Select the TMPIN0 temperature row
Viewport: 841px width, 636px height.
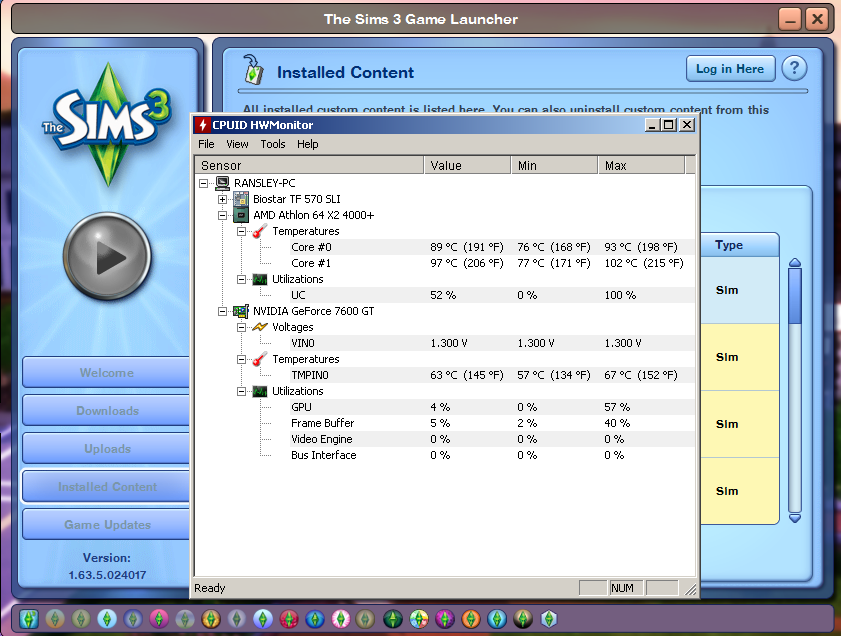(492, 375)
